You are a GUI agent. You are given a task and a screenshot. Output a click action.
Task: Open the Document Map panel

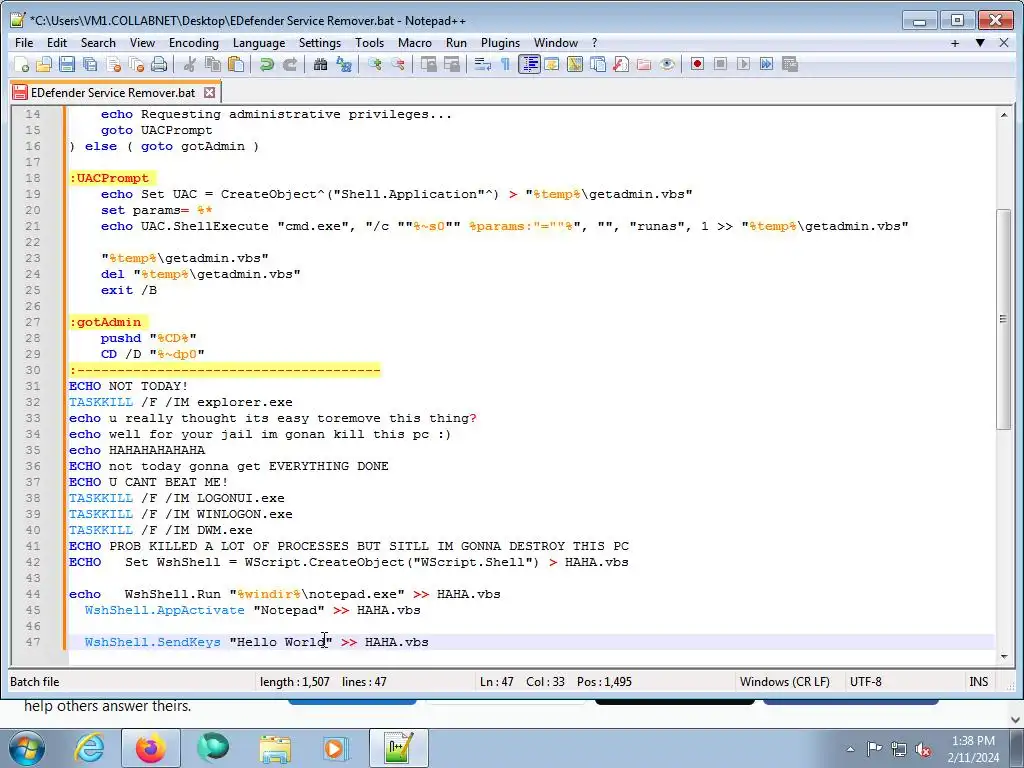point(575,64)
